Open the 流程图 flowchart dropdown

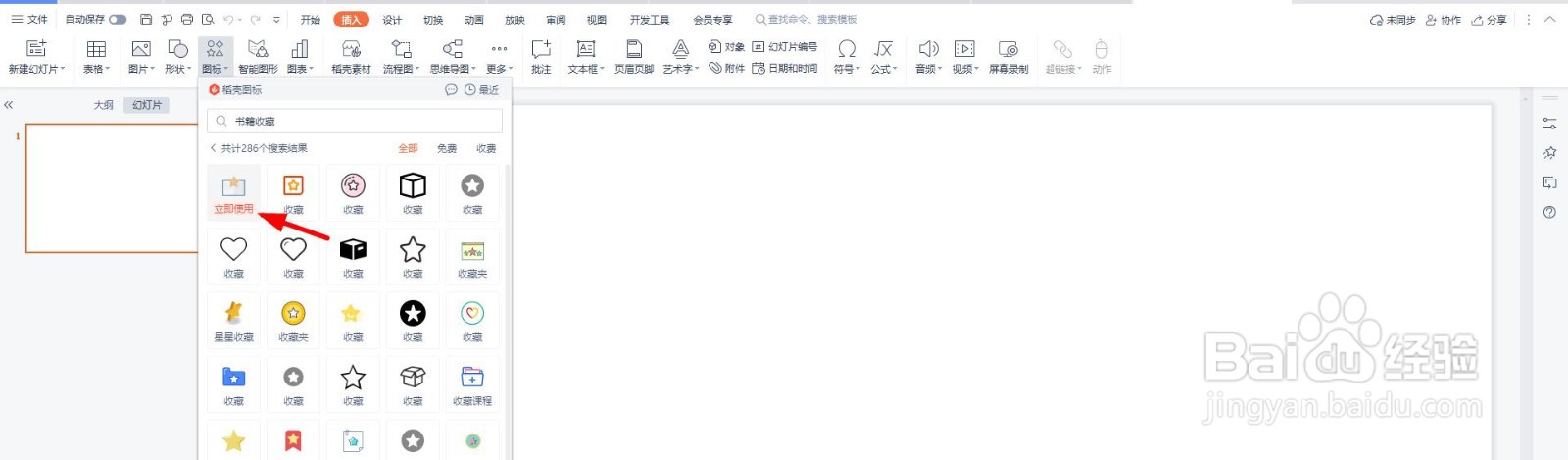(401, 69)
